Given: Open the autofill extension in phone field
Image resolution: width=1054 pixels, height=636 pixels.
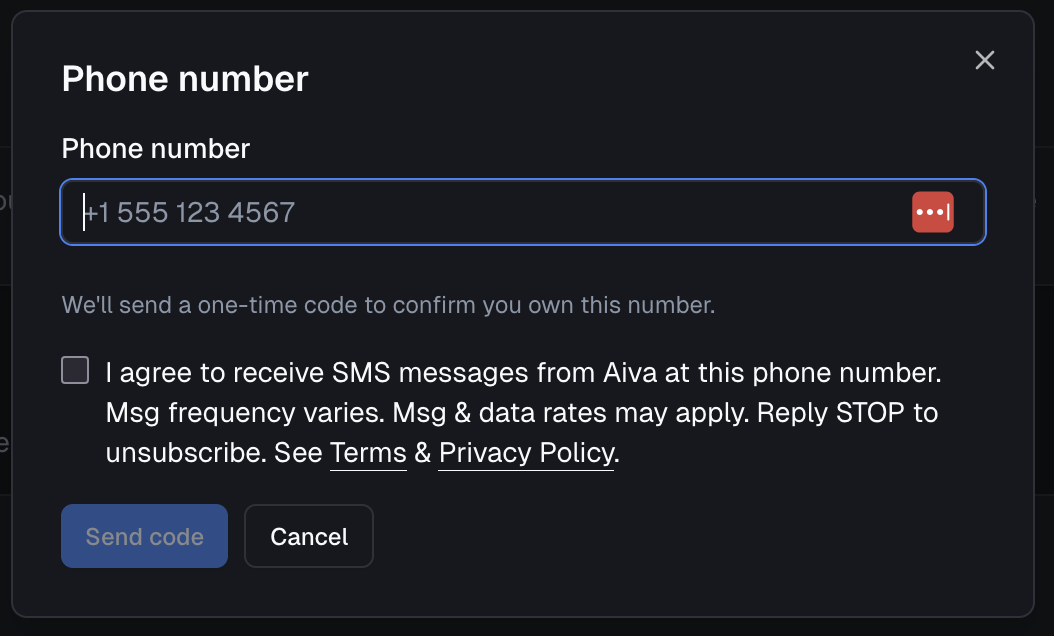Looking at the screenshot, I should pyautogui.click(x=932, y=212).
